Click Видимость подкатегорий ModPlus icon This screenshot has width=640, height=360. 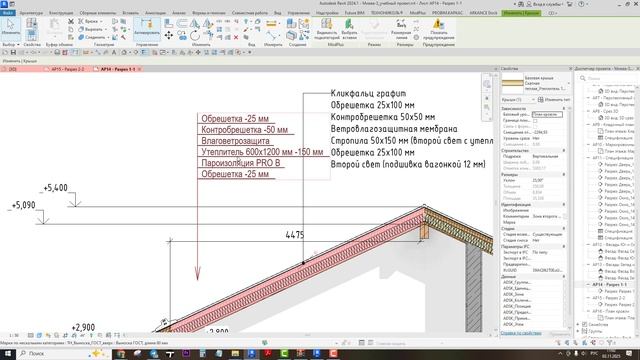[x=327, y=29]
